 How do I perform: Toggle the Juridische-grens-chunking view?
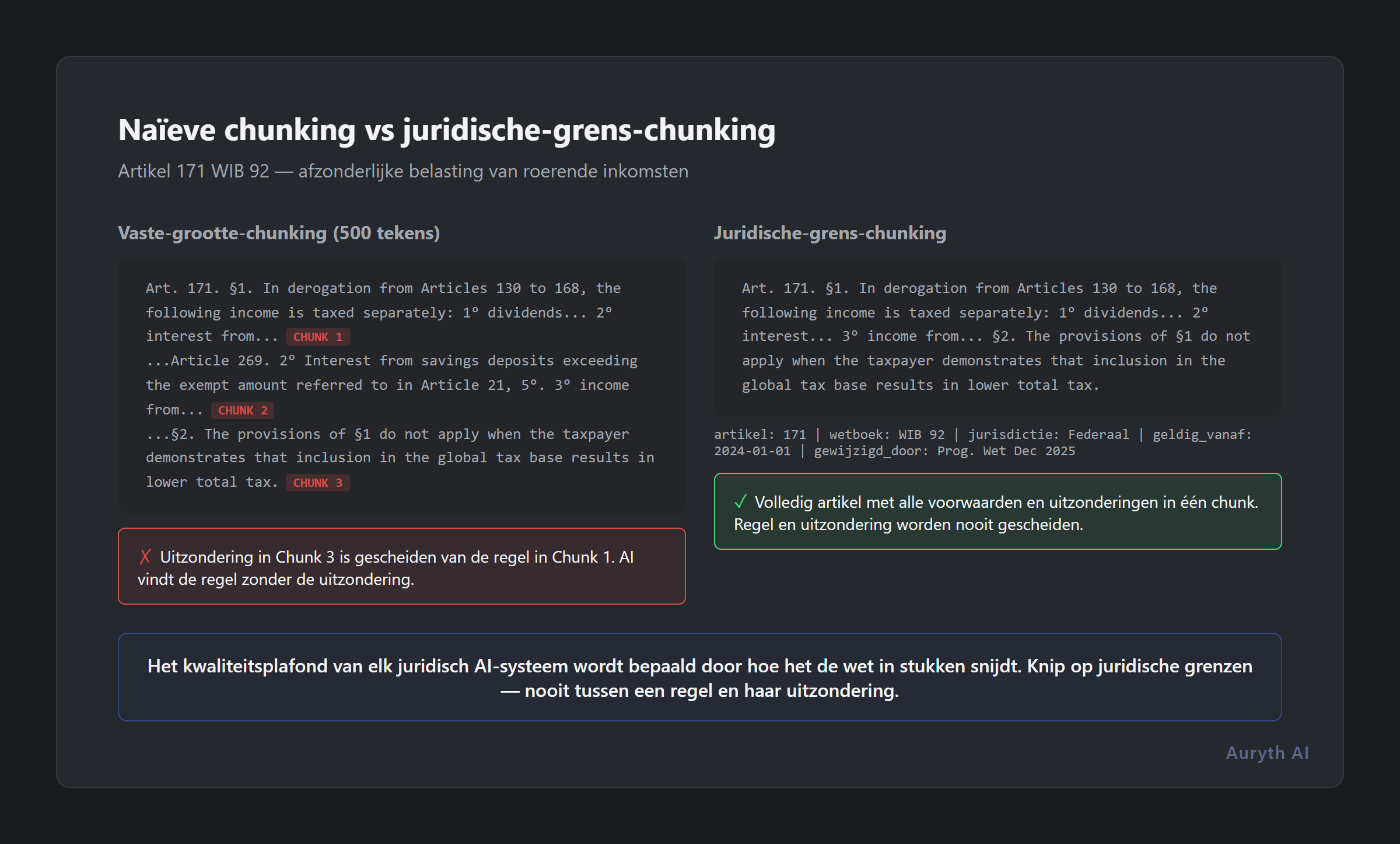pyautogui.click(x=829, y=233)
